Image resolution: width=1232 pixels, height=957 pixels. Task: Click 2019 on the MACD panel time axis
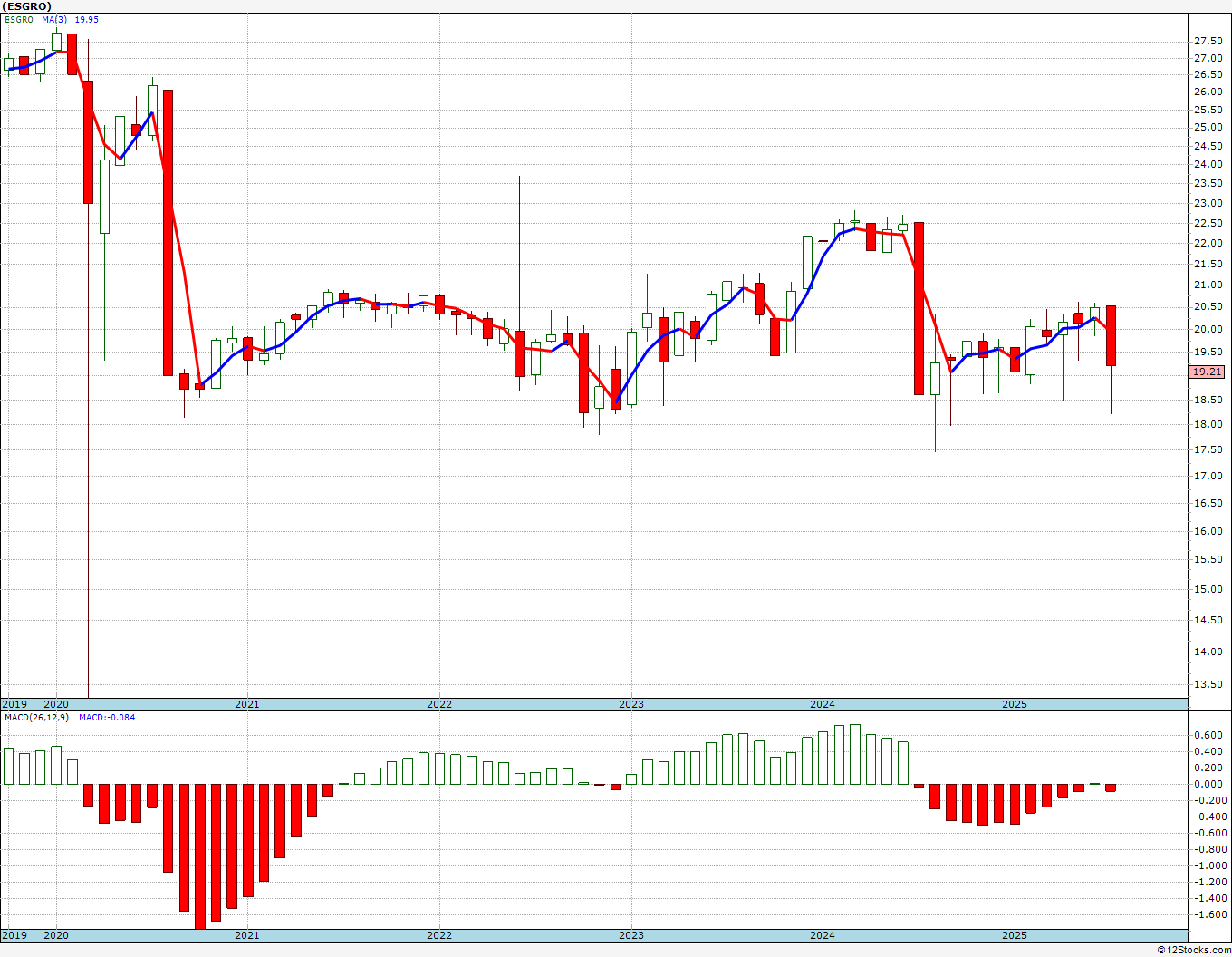pyautogui.click(x=14, y=935)
